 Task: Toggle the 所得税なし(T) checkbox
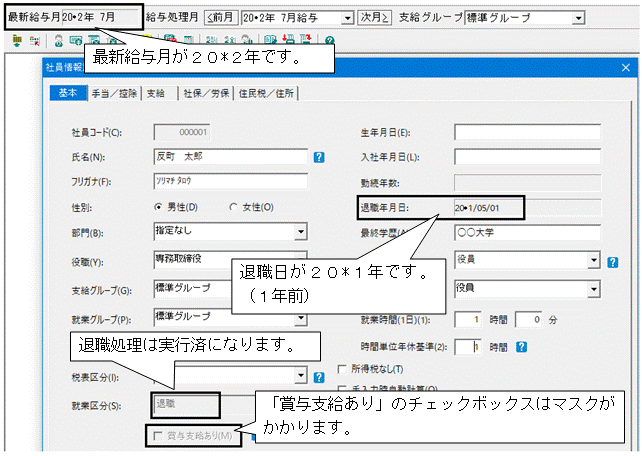coord(342,369)
